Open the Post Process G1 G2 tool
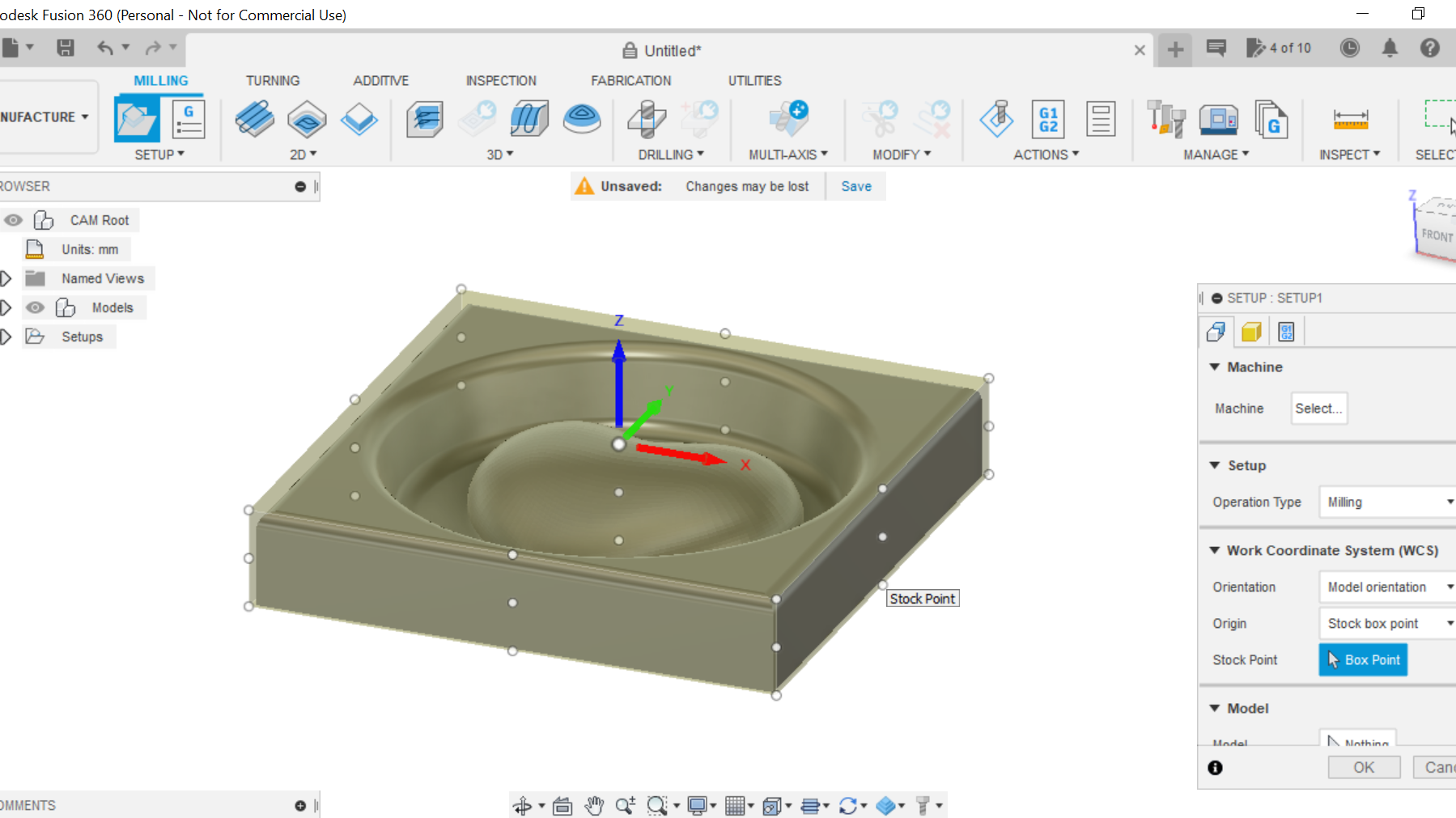 coord(1048,120)
